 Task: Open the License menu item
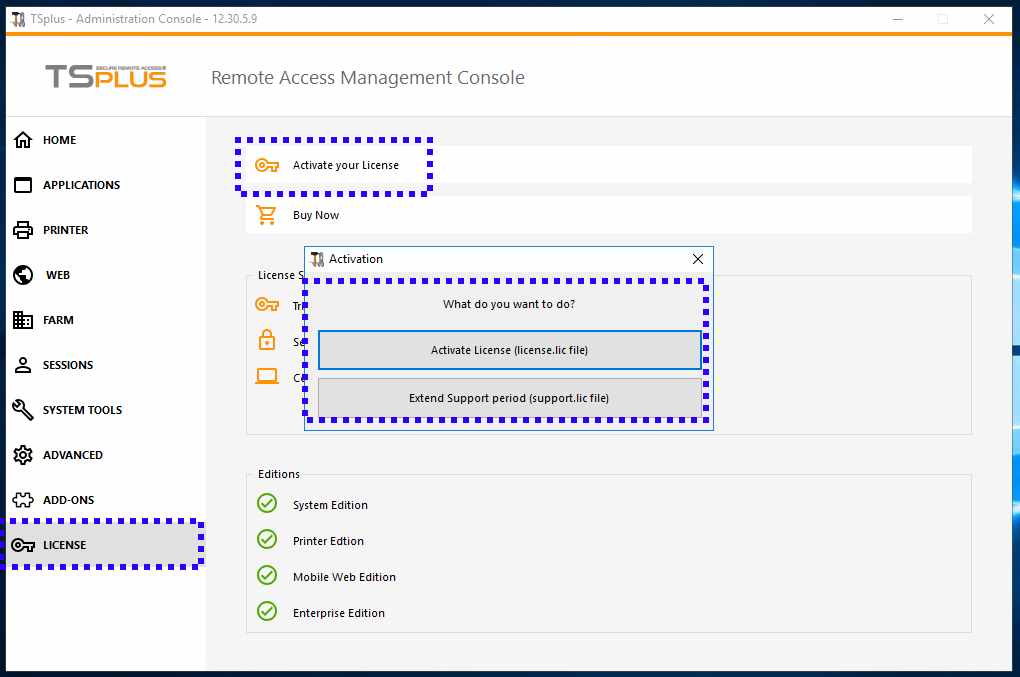(x=64, y=545)
